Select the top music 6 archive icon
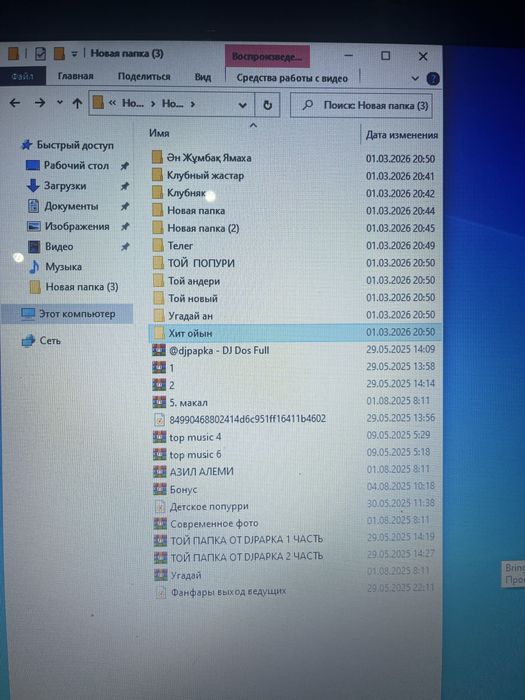Viewport: 525px width, 700px height. 159,454
